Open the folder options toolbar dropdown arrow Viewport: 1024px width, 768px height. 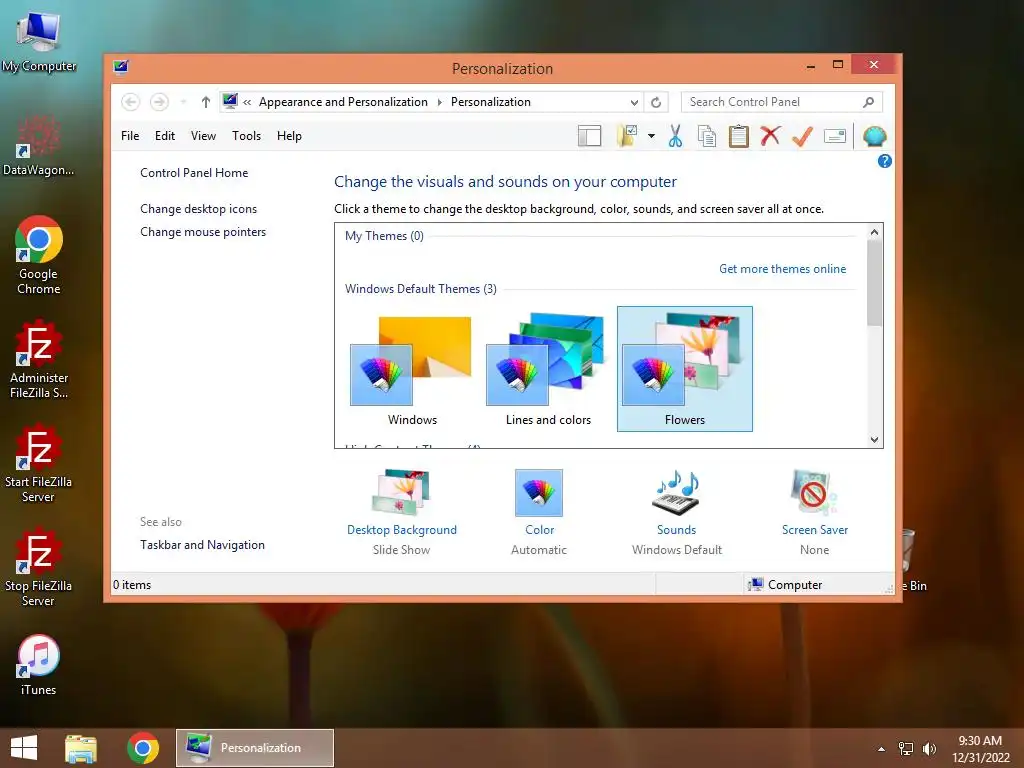[x=651, y=136]
